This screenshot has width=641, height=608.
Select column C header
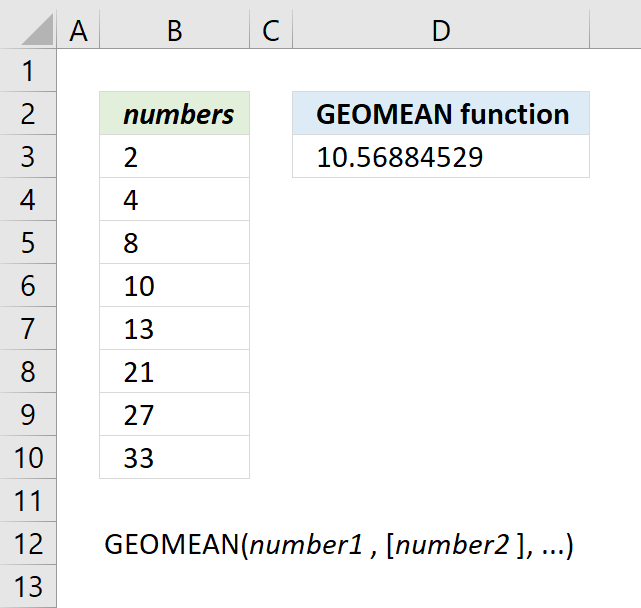271,29
